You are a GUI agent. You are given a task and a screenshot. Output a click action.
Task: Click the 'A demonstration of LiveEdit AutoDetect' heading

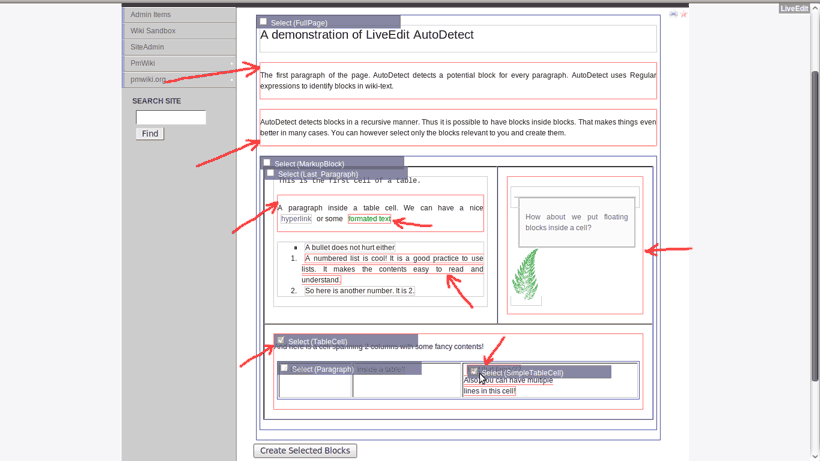pyautogui.click(x=367, y=35)
